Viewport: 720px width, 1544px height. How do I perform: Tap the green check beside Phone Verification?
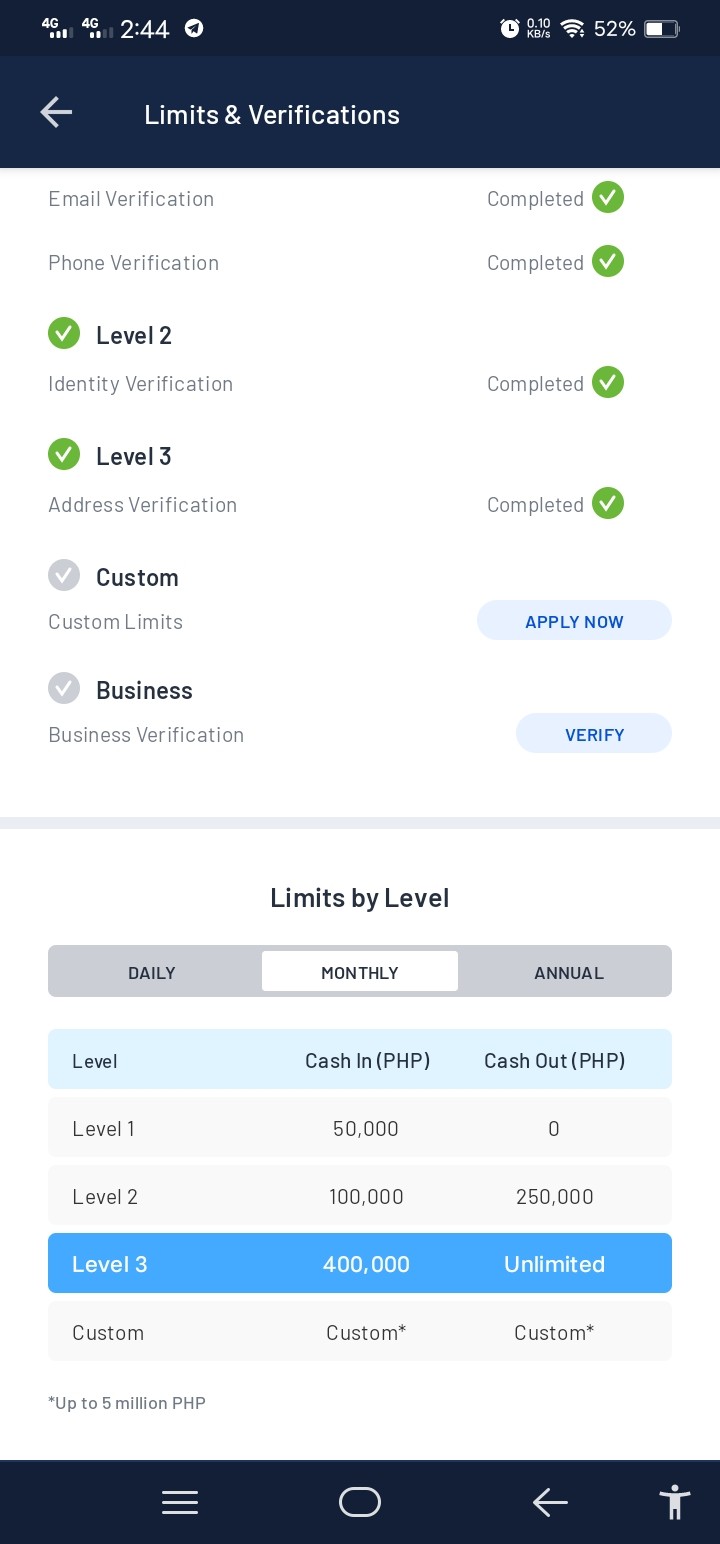[608, 261]
